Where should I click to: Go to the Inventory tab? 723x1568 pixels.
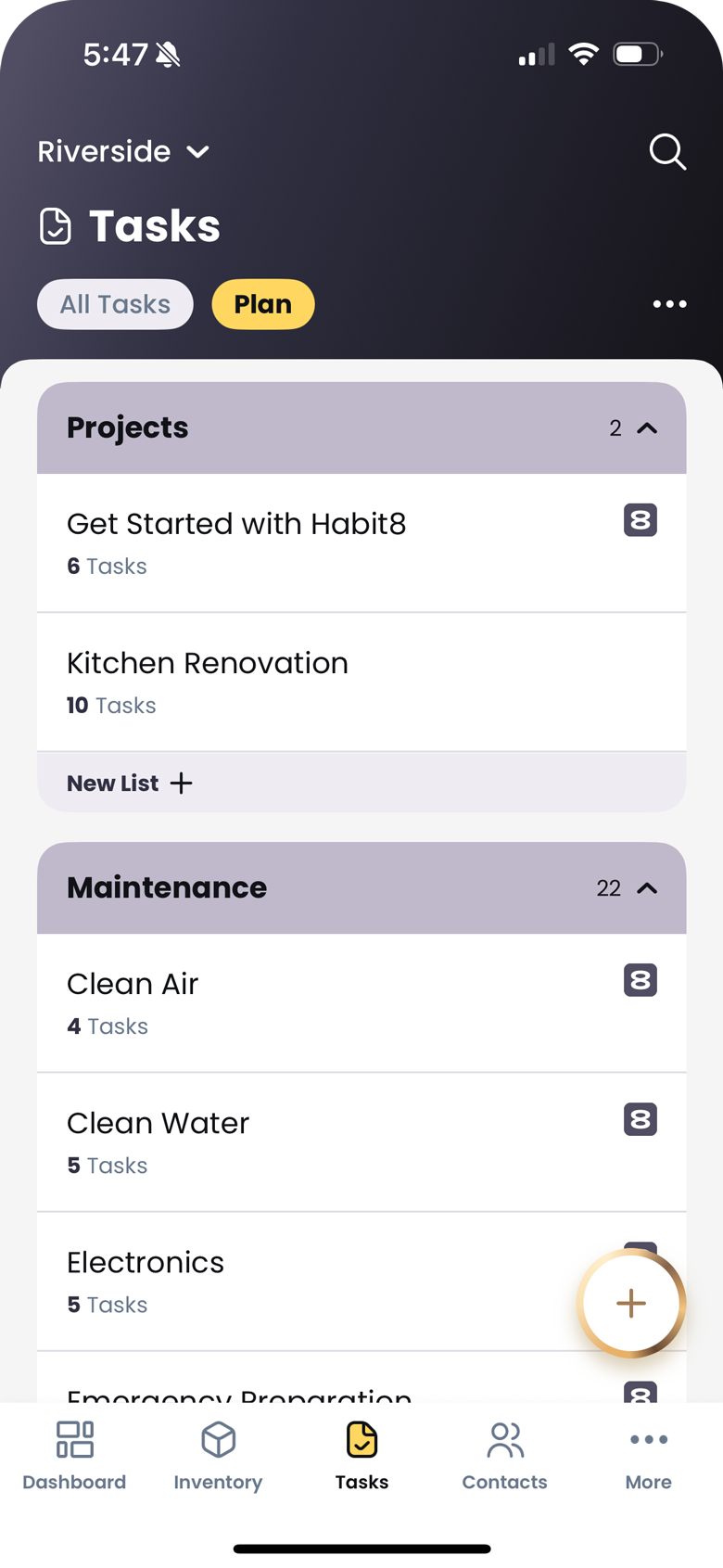pos(218,1455)
